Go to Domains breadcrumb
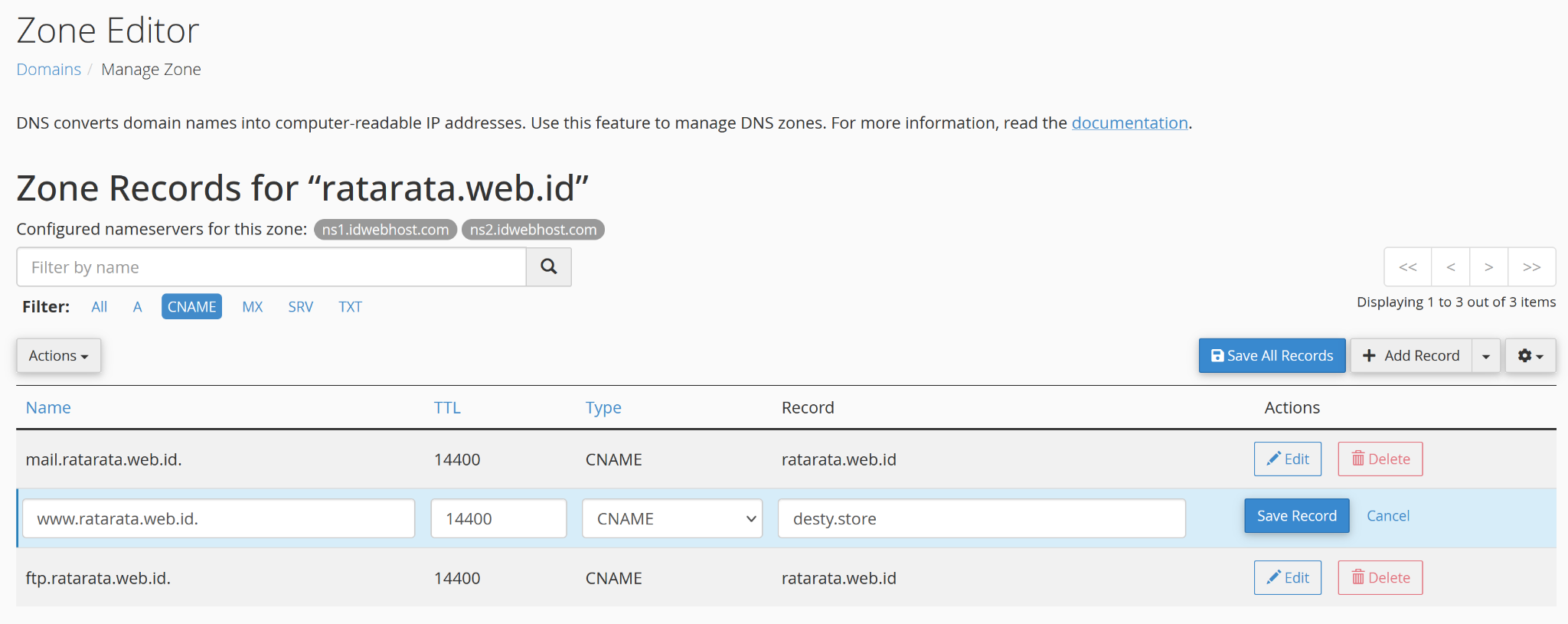Image resolution: width=1568 pixels, height=624 pixels. [49, 70]
